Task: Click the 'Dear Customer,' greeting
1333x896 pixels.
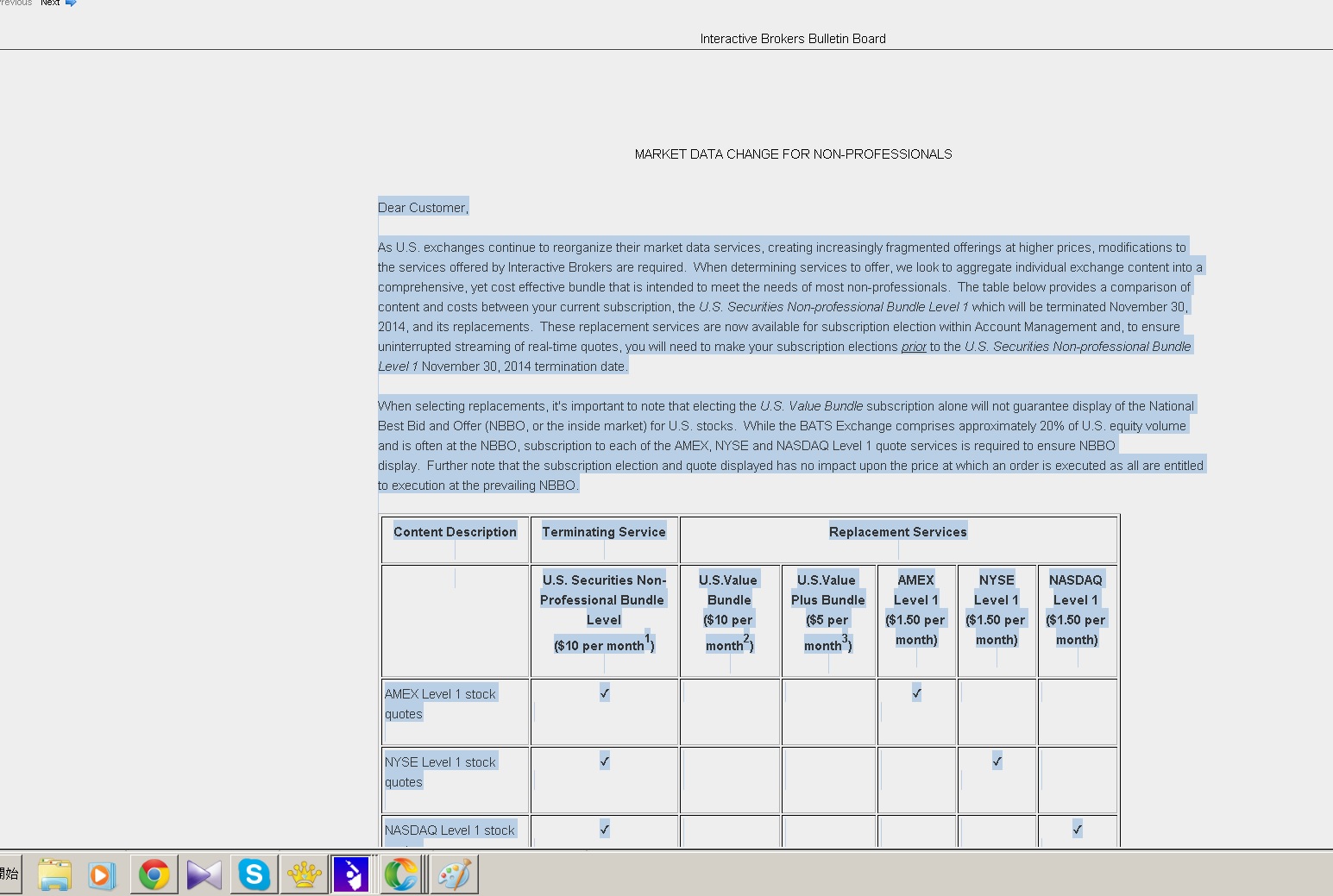Action: coord(423,208)
